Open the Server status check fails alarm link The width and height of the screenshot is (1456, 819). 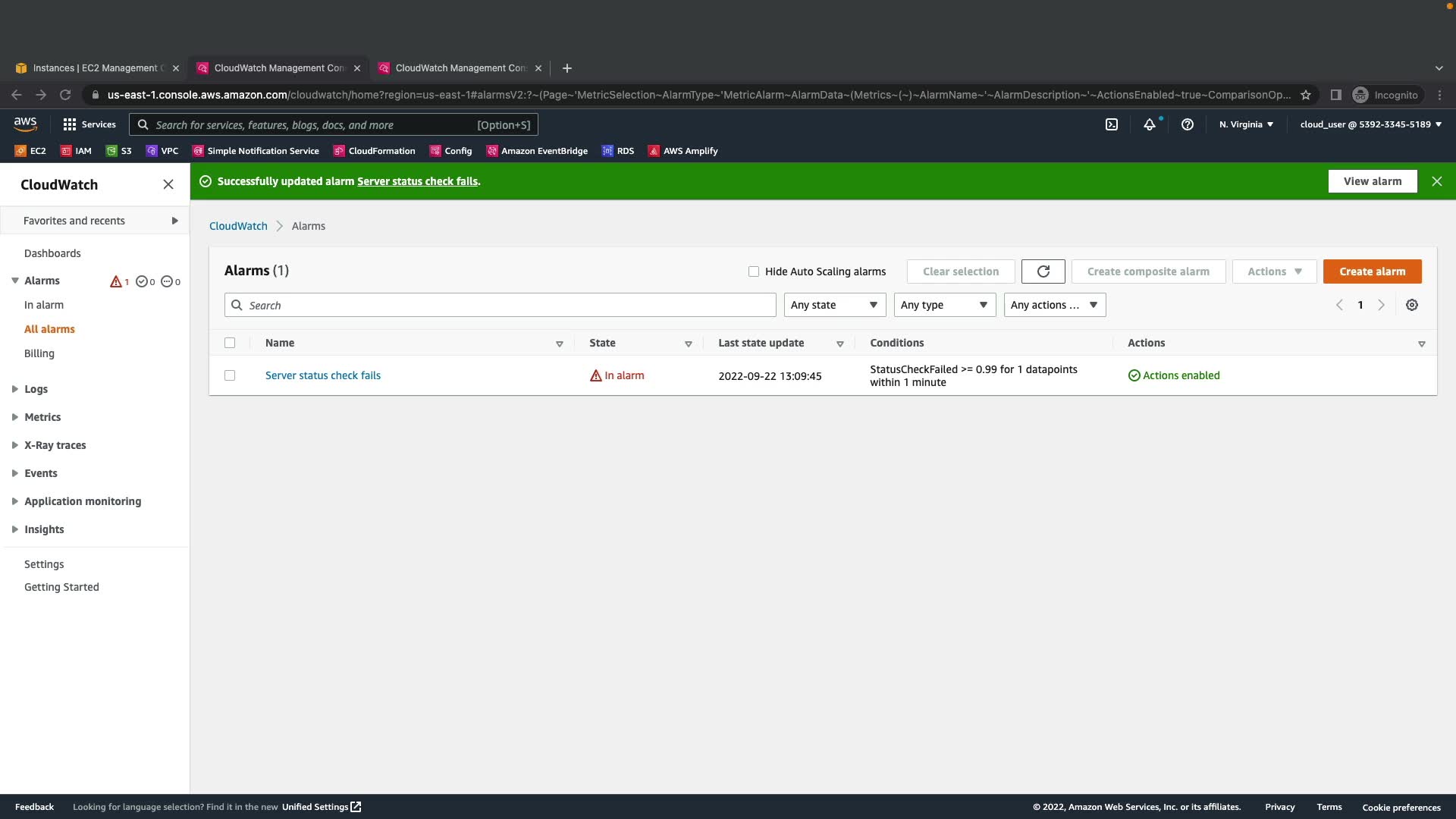point(323,375)
